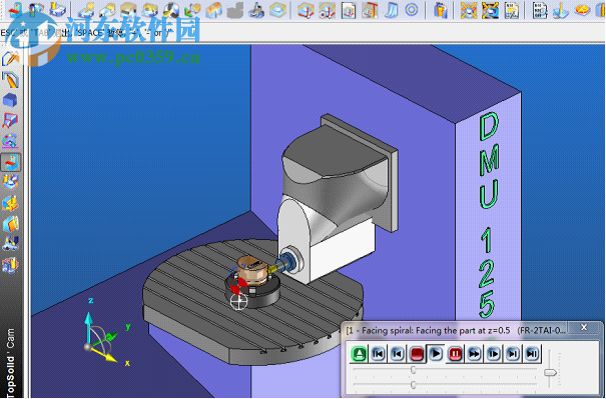The width and height of the screenshot is (606, 399).
Task: Click the red T-shaped tool toolbar icon
Action: click(369, 10)
